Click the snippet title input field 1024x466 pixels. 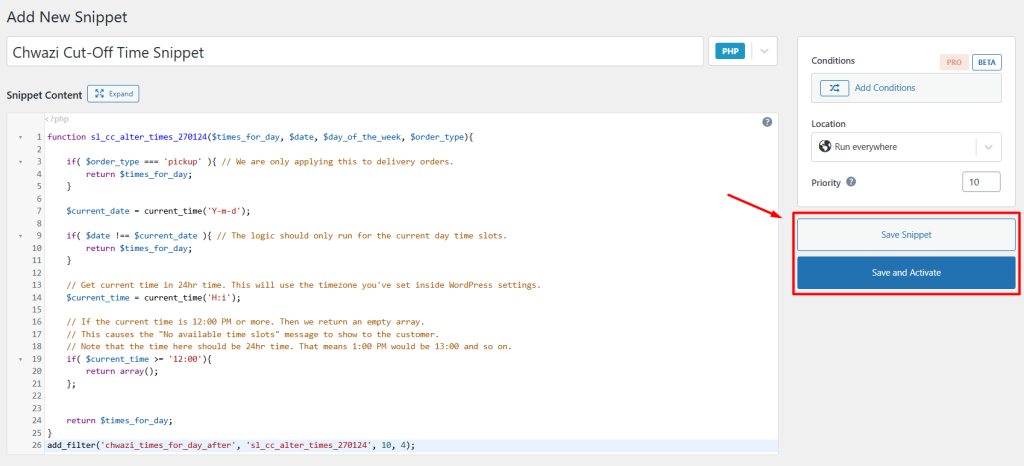pos(355,52)
